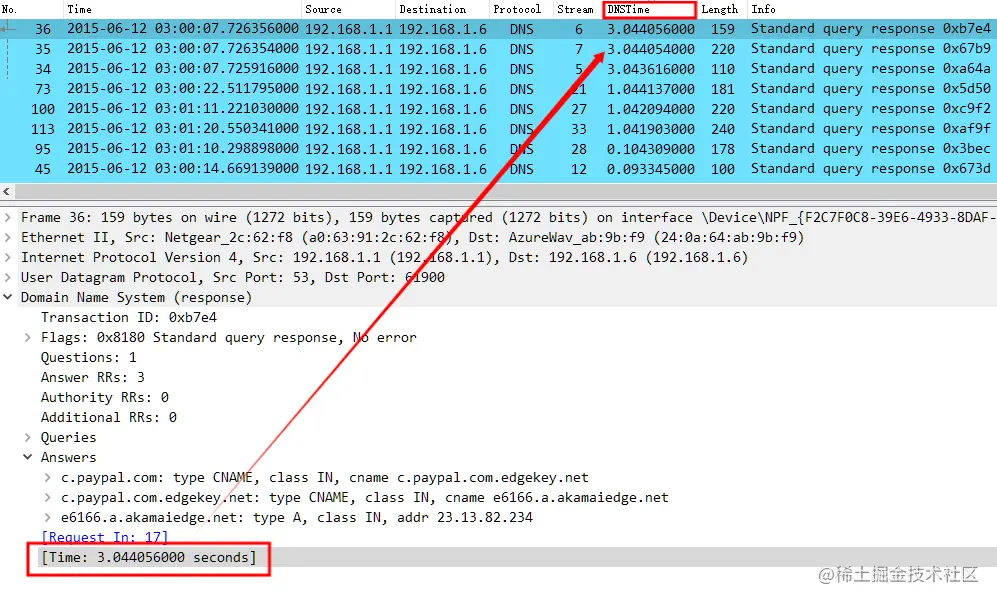Image resolution: width=997 pixels, height=603 pixels.
Task: Select the Answer RRs: 3 field
Action: [93, 377]
